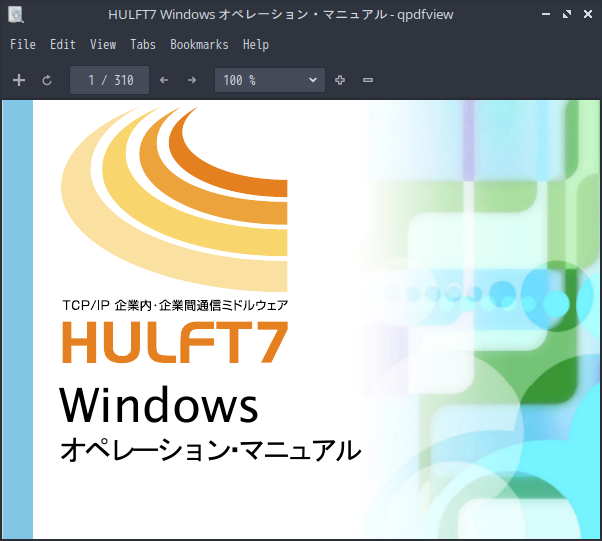
Task: Click the 'オペレーション・マニュアル' title text
Action: pos(211,450)
